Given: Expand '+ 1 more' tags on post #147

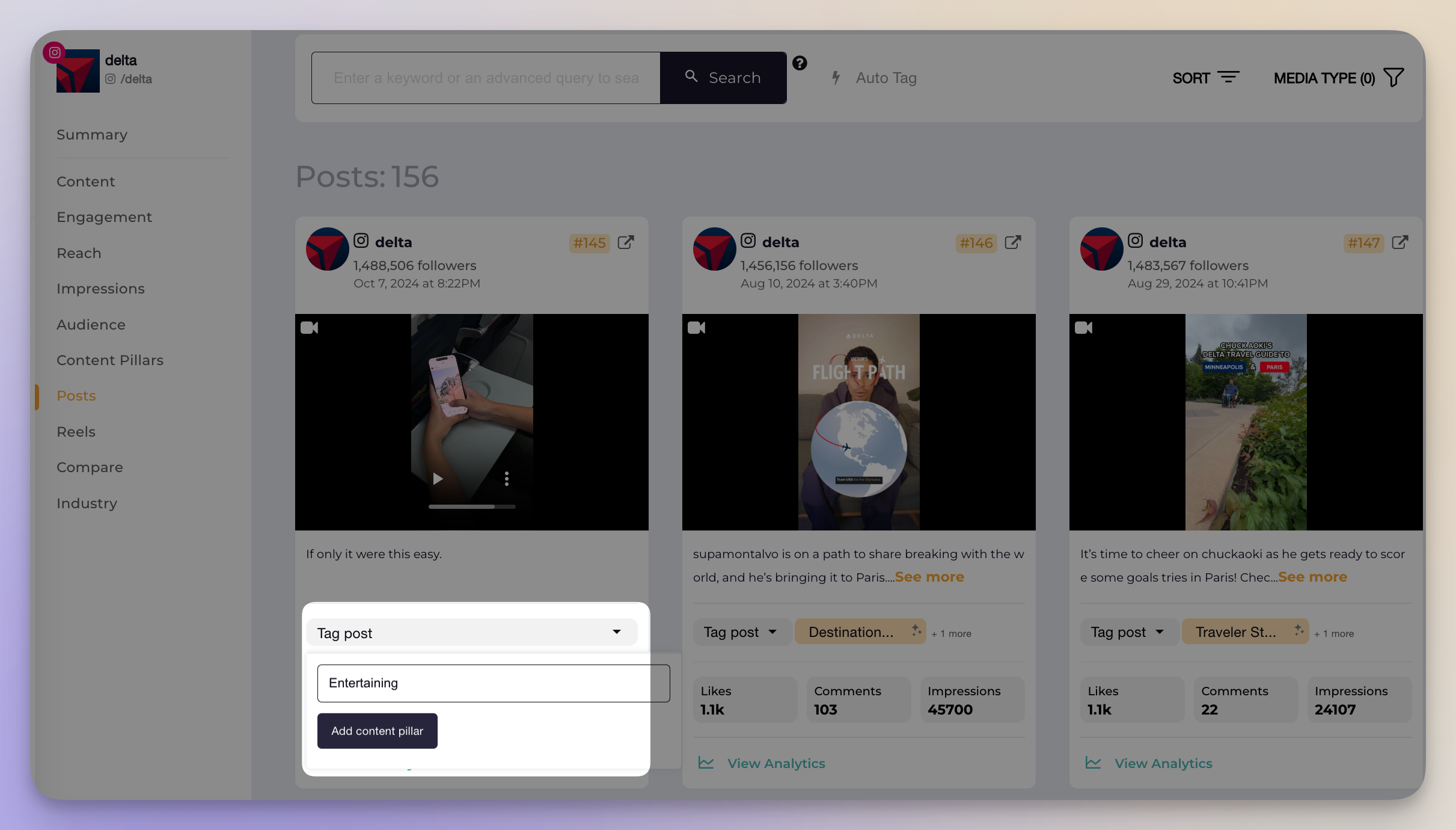Looking at the screenshot, I should click(x=1334, y=634).
